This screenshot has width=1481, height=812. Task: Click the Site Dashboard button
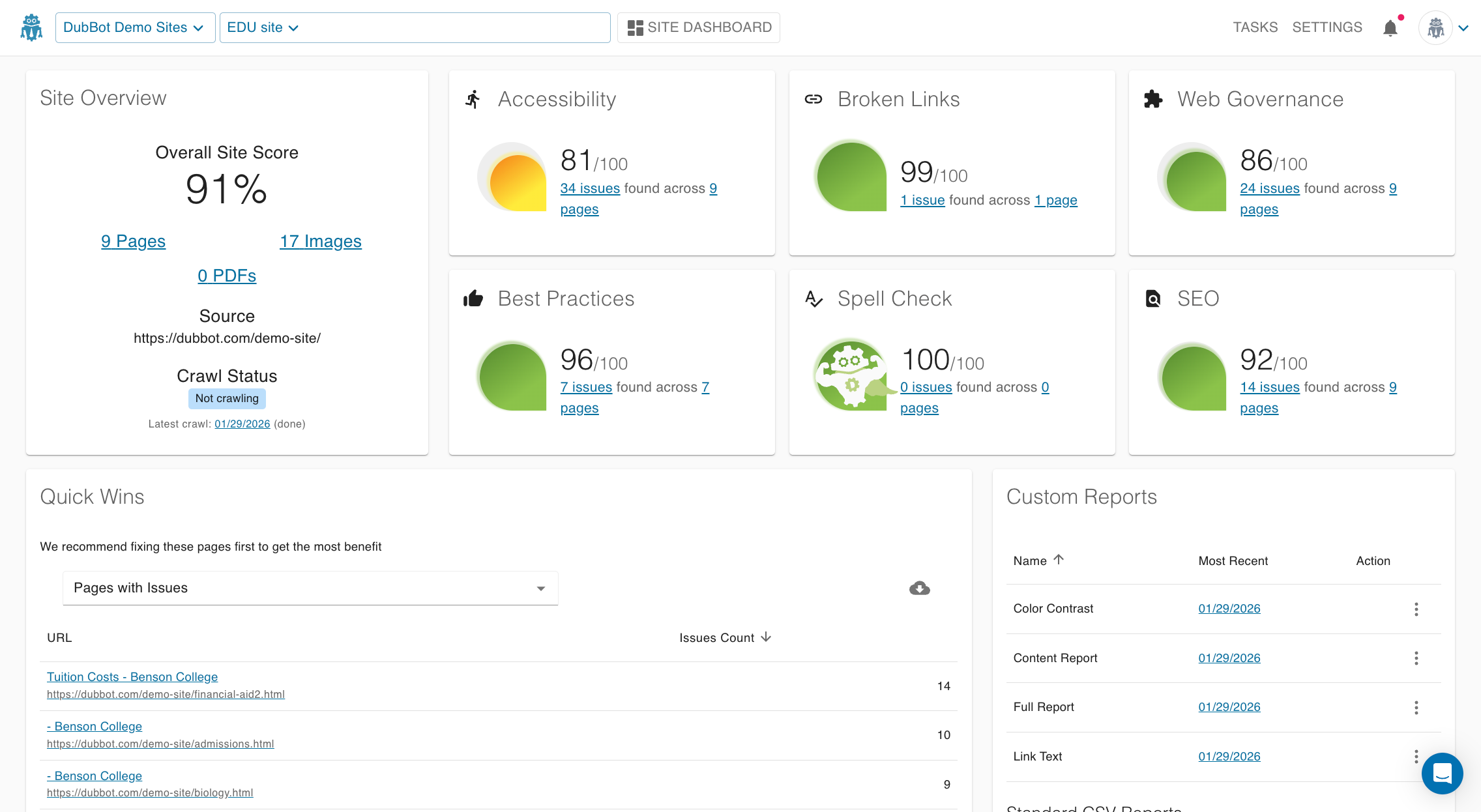point(699,27)
